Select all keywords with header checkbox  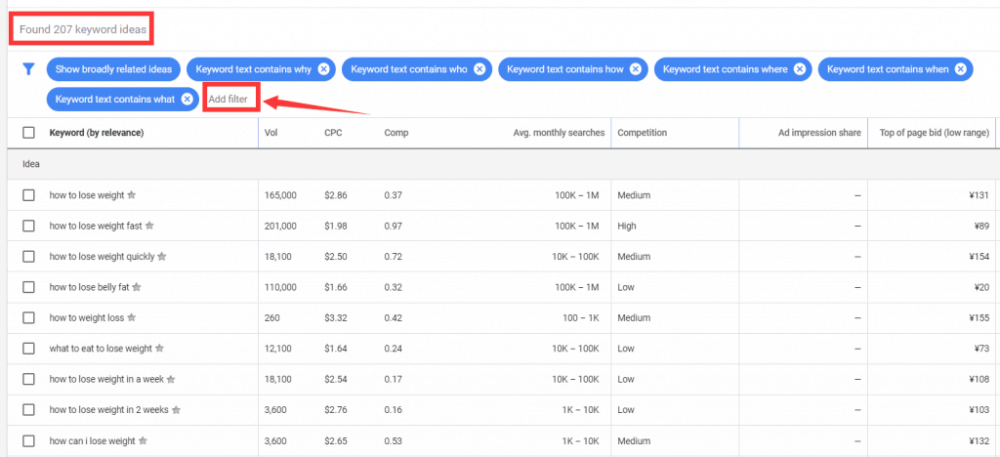point(28,133)
